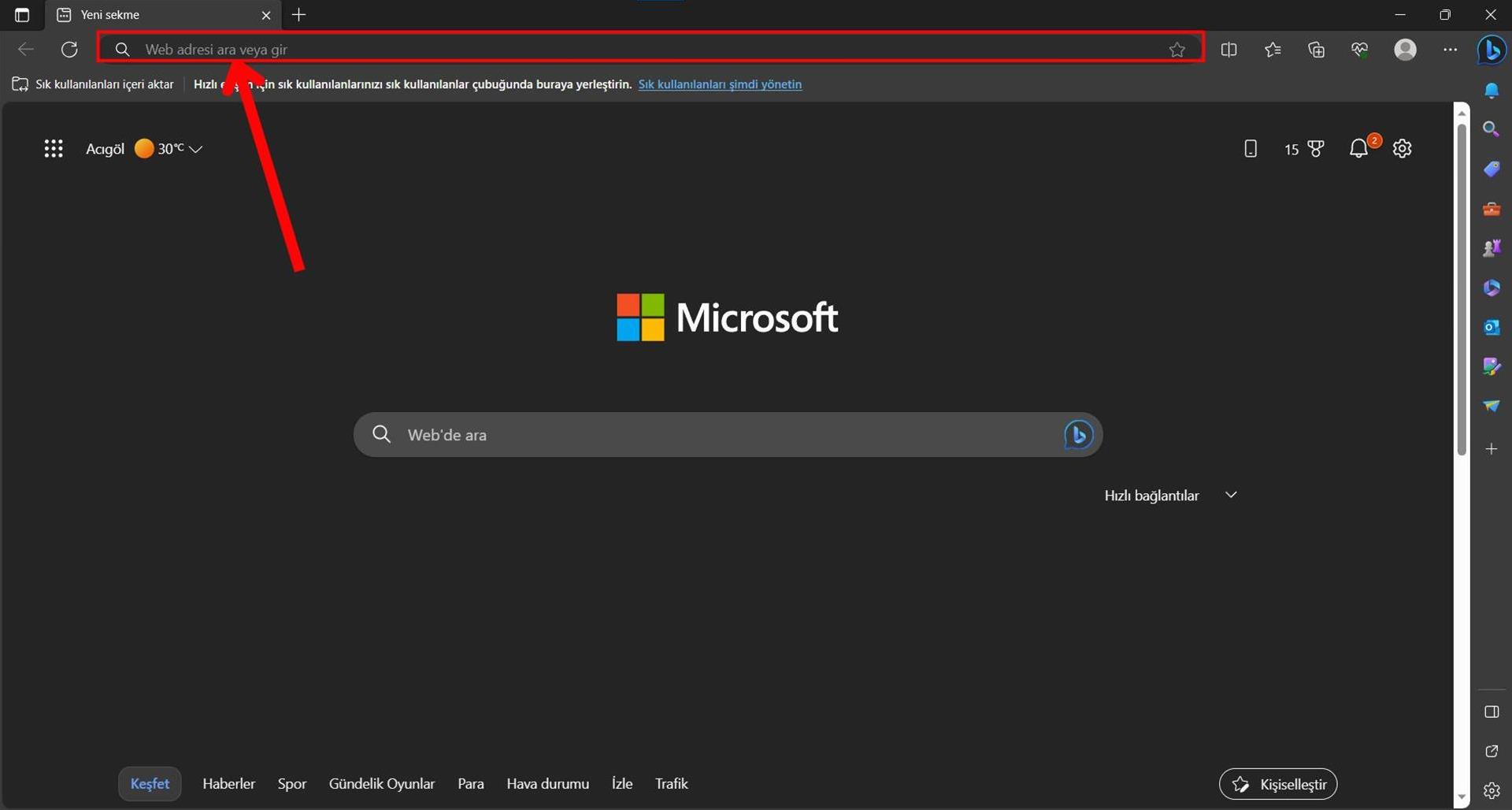Open the Favorites list icon
This screenshot has height=810, width=1512.
[1273, 50]
